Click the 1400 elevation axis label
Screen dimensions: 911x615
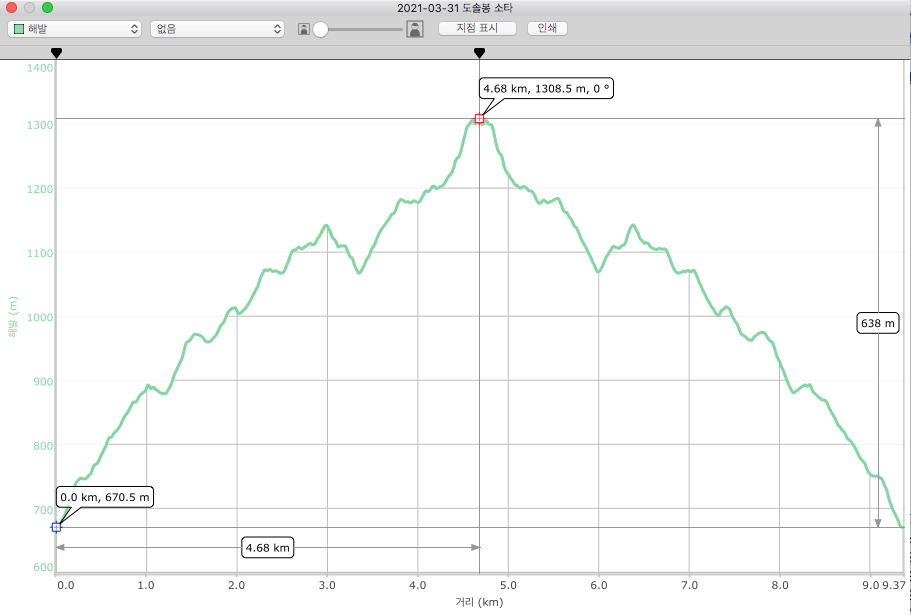[40, 67]
